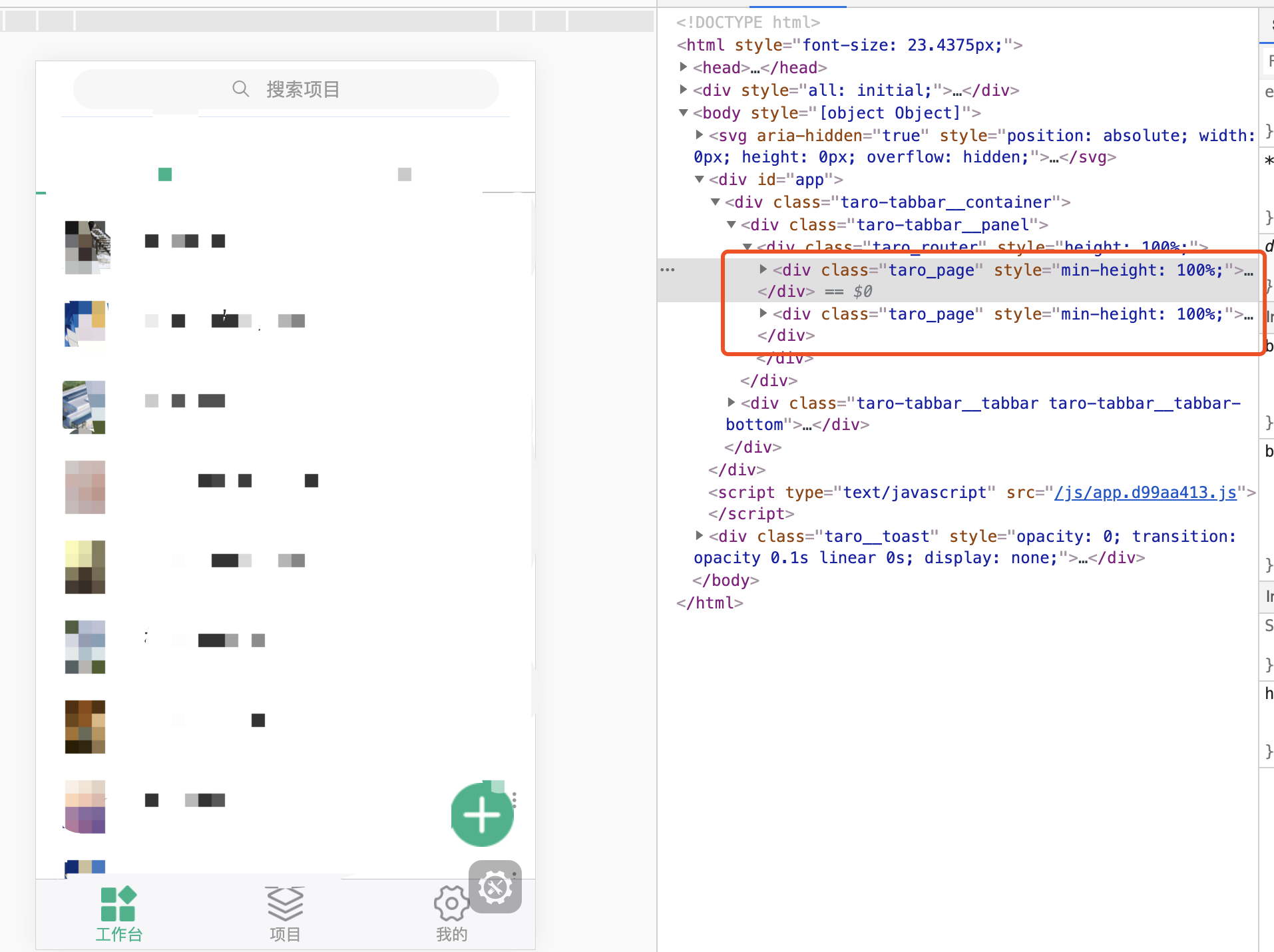Select the closing body tag line
This screenshot has height=952, width=1274.
(726, 581)
